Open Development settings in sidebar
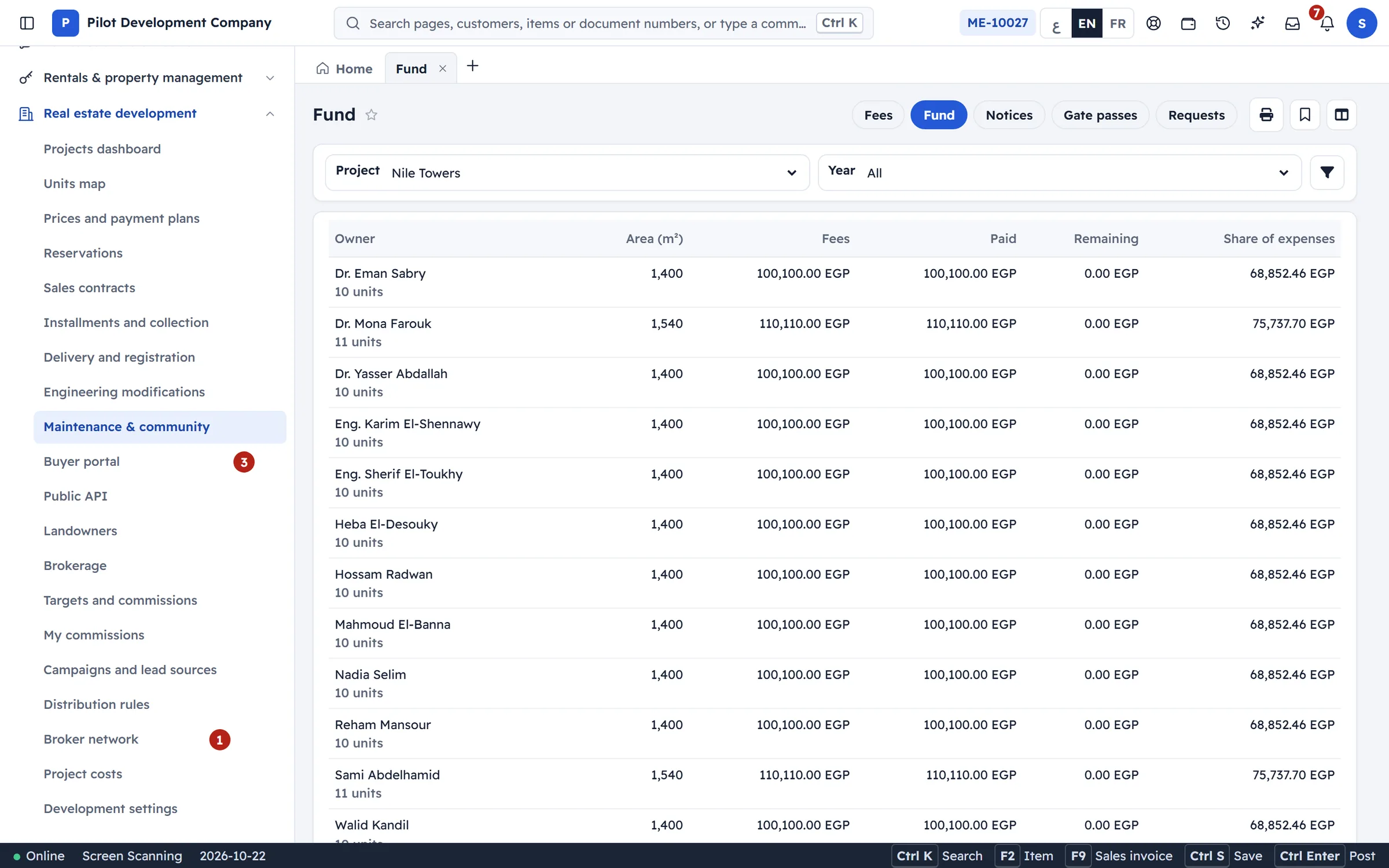 coord(160,809)
